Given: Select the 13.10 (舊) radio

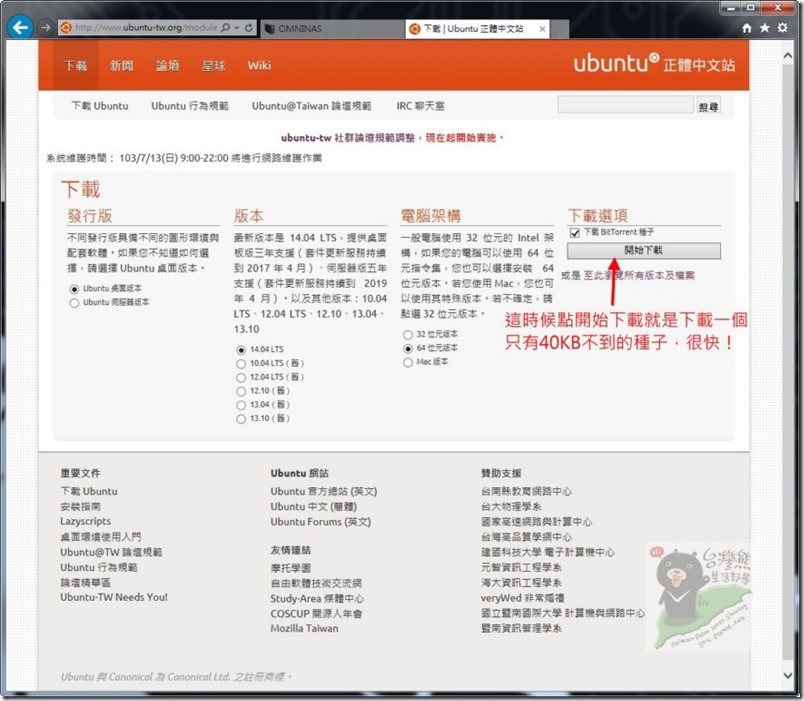Looking at the screenshot, I should (241, 419).
